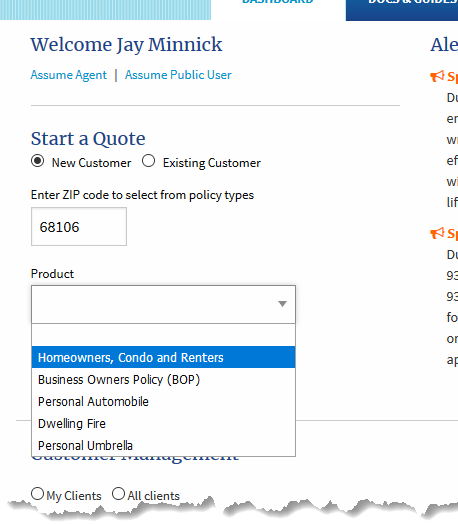
Task: Select the New Customer radio button
Action: 37,161
